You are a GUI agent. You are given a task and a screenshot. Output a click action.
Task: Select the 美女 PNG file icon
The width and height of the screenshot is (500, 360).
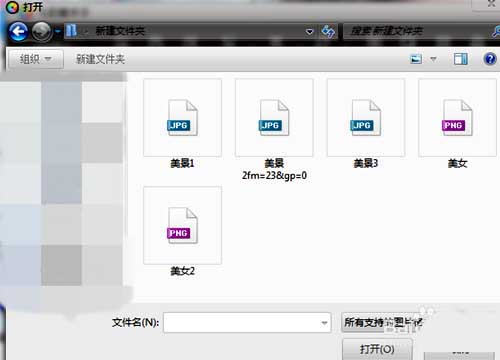point(457,118)
